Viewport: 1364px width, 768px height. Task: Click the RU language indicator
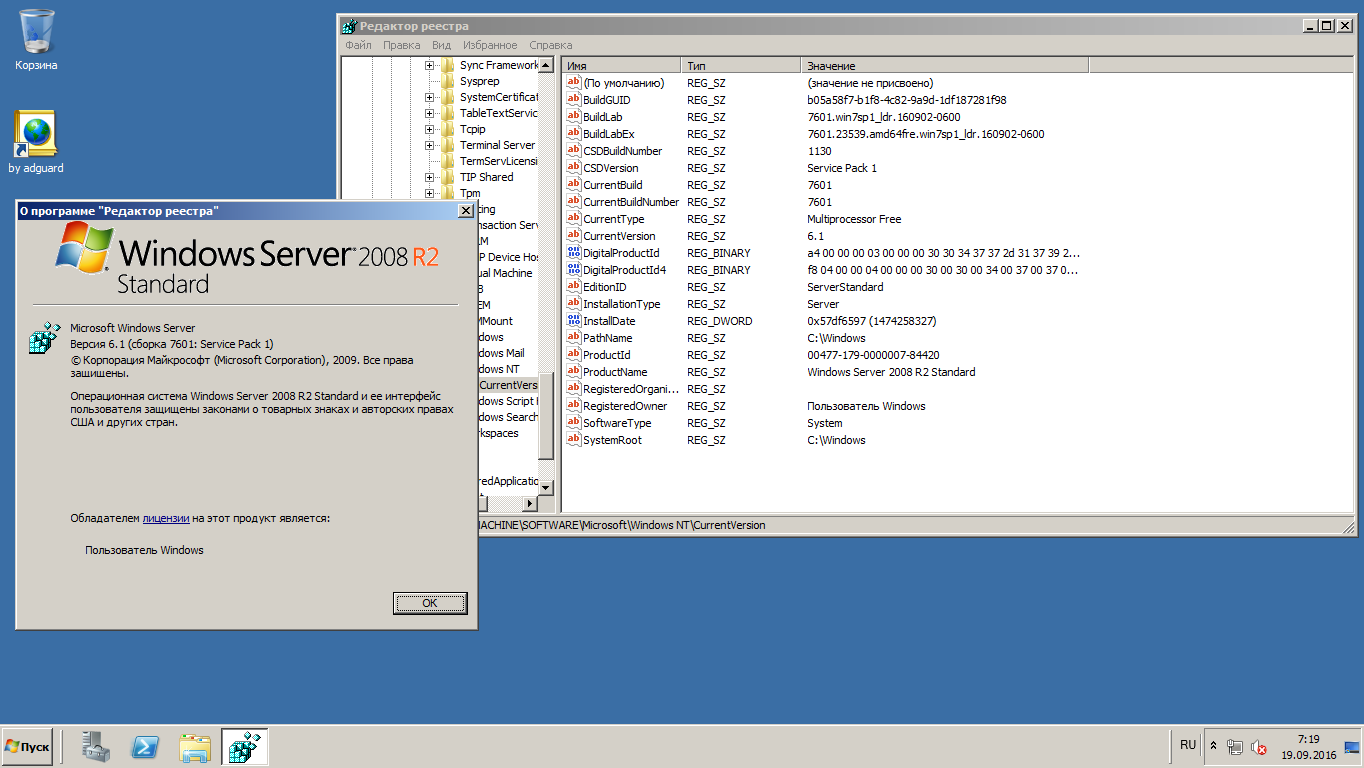pos(1187,745)
